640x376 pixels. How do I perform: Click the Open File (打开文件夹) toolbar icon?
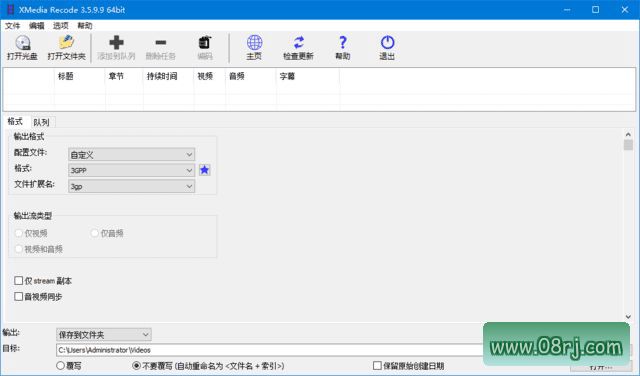click(66, 43)
